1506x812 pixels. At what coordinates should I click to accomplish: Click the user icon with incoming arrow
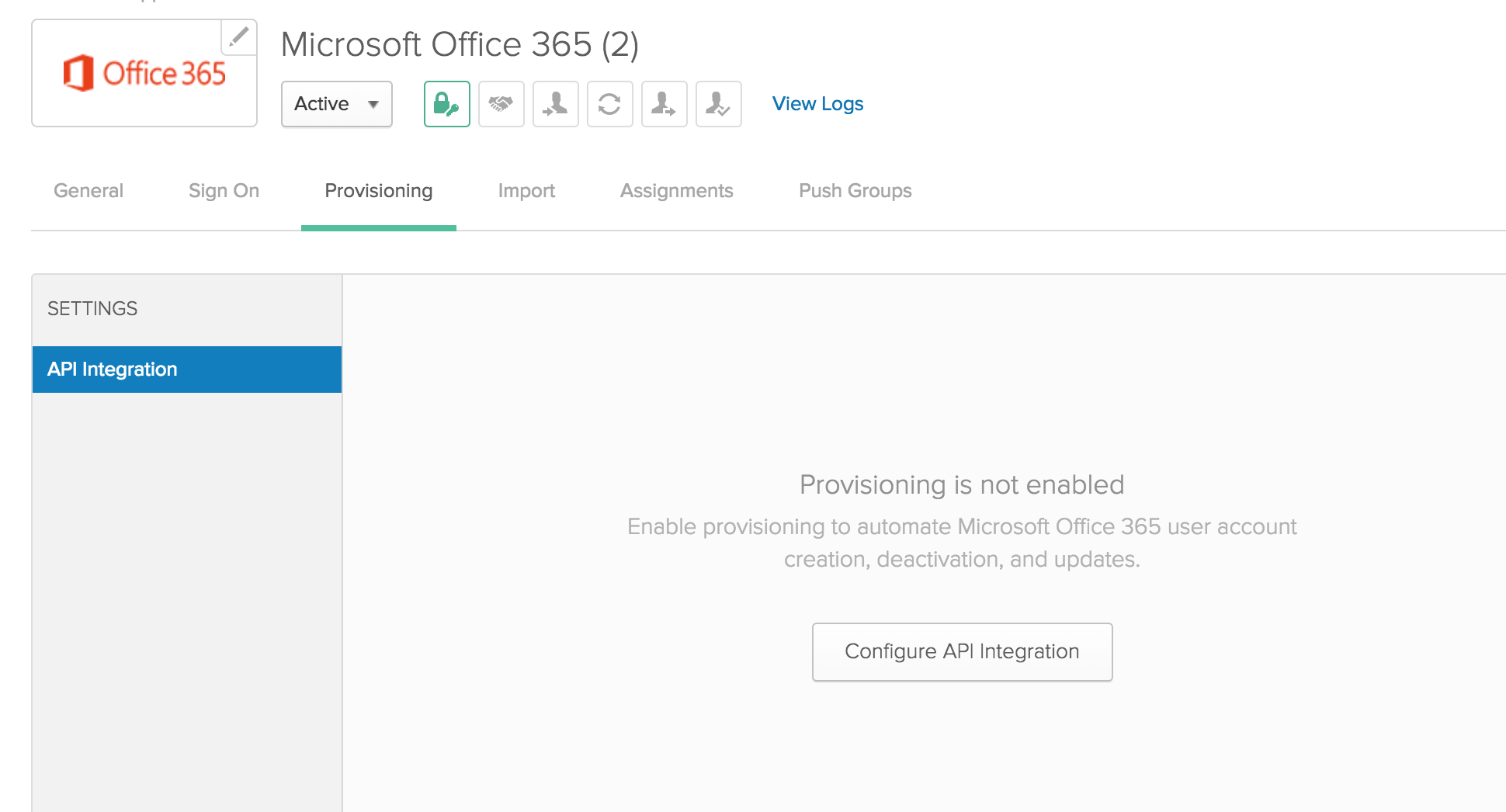555,104
